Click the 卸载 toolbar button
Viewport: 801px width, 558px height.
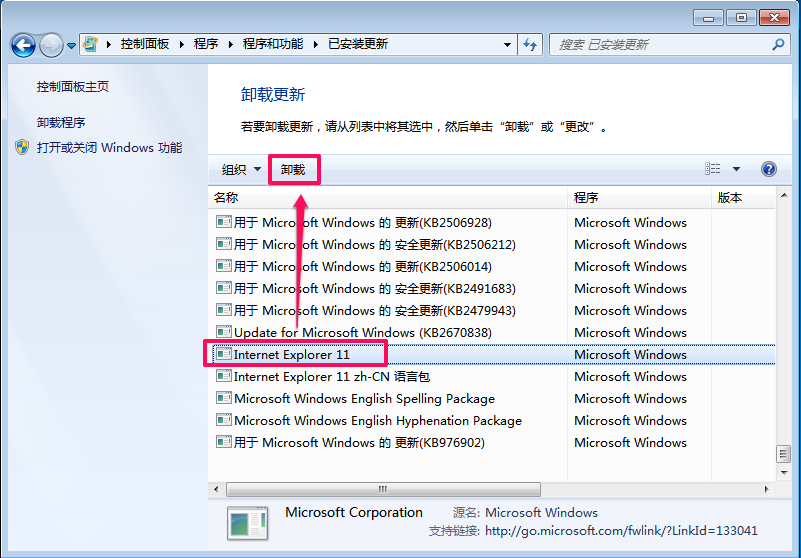pyautogui.click(x=293, y=170)
